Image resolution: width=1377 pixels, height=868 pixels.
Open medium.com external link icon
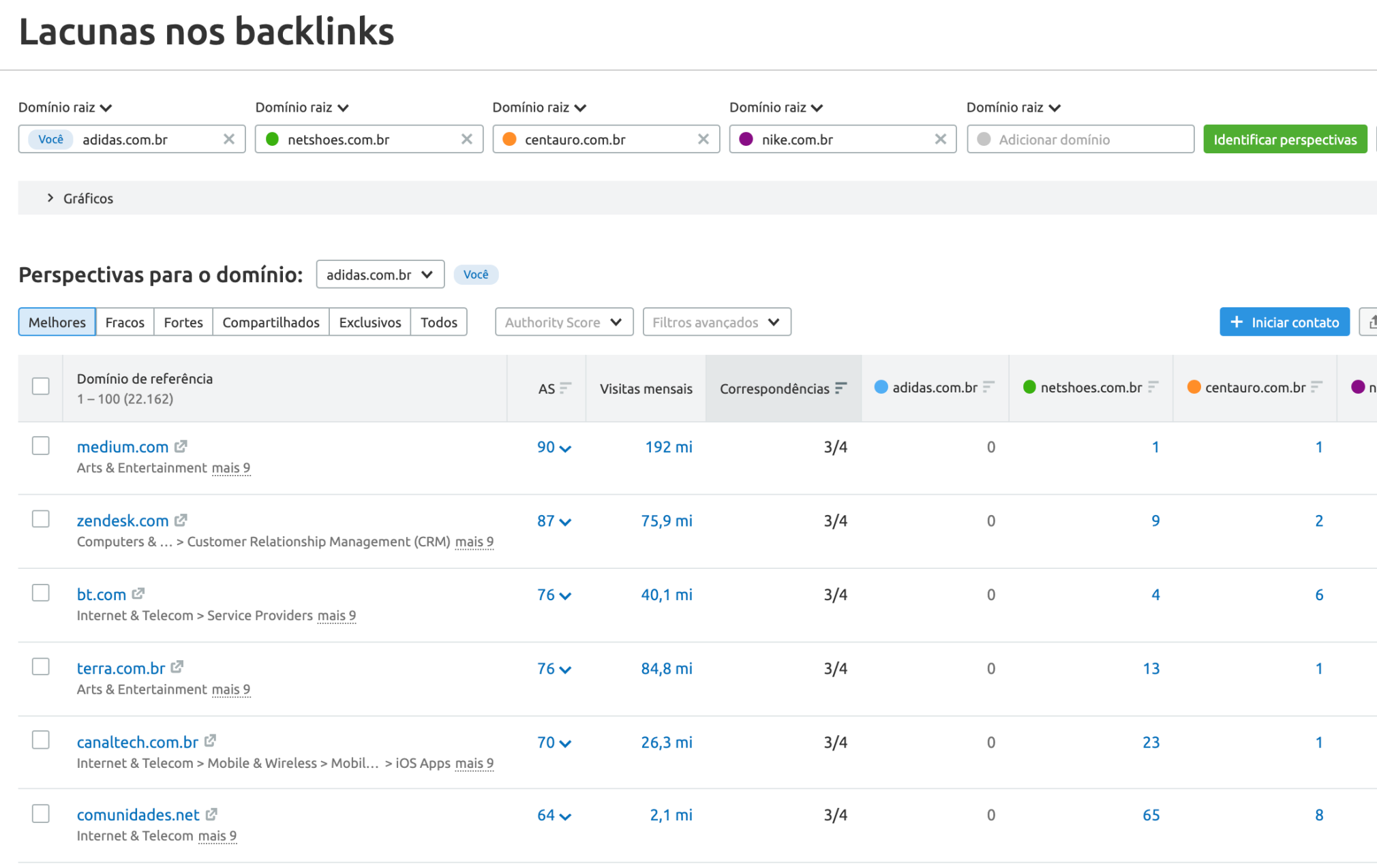[x=181, y=446]
